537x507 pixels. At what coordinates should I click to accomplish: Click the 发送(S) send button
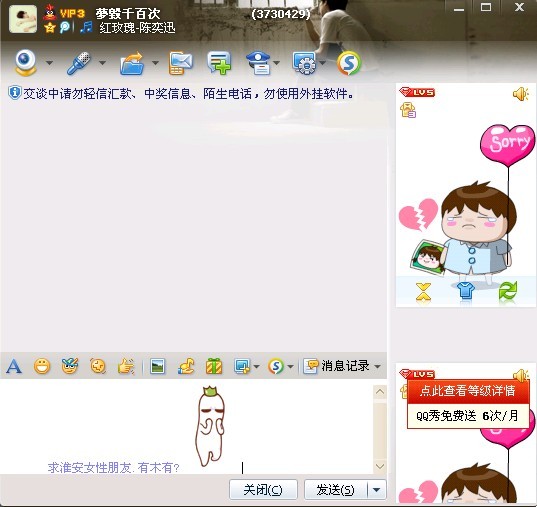click(336, 490)
